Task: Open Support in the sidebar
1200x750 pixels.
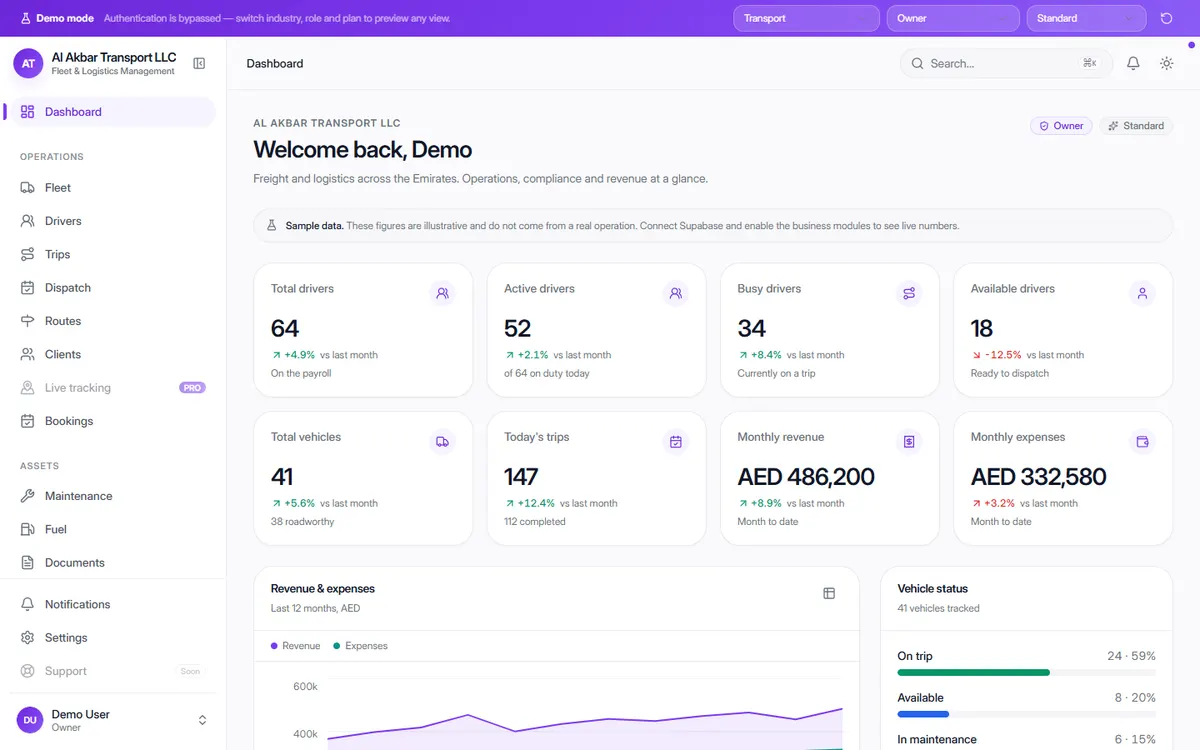Action: click(x=112, y=671)
